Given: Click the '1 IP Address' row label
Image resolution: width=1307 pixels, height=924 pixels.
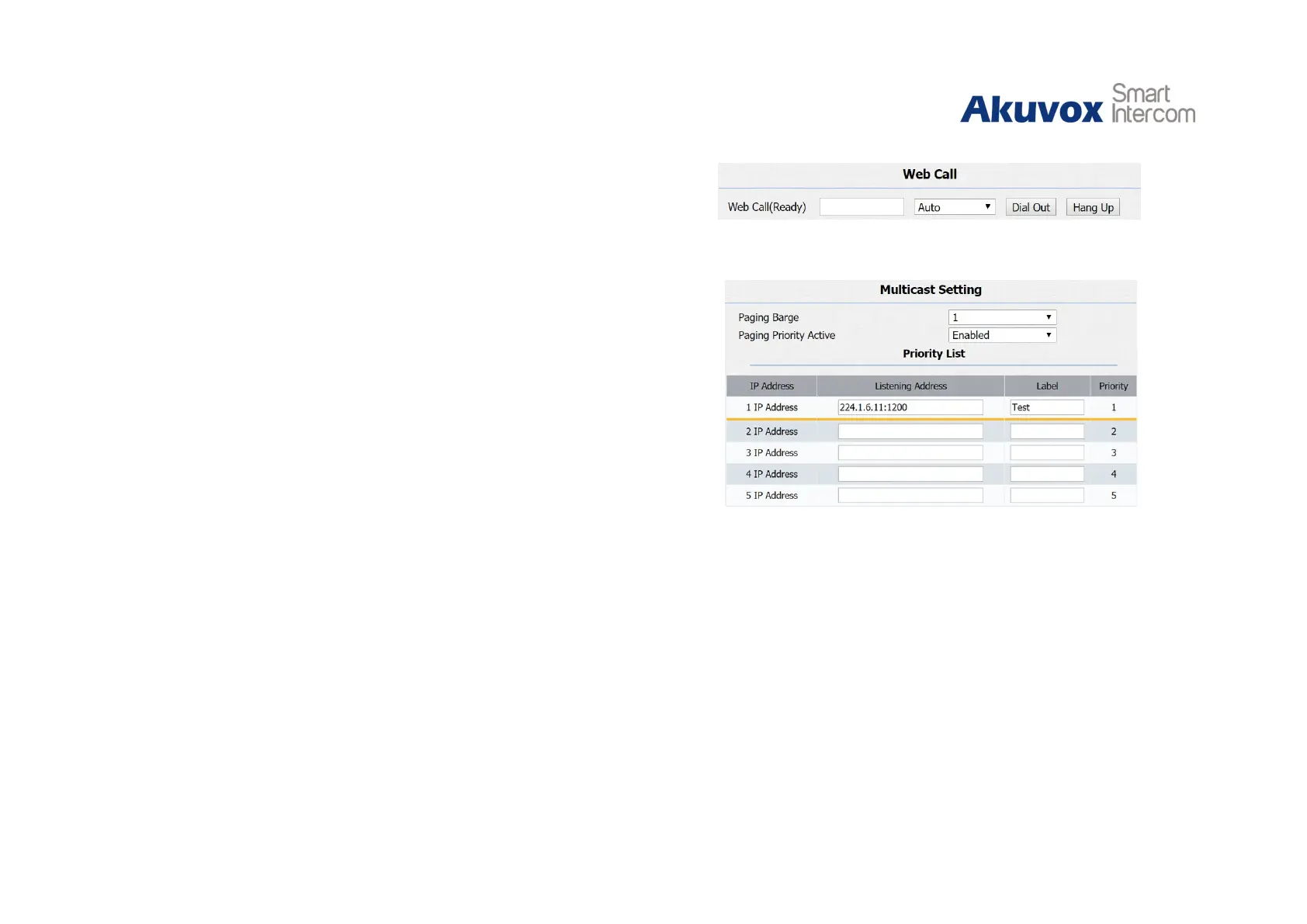Looking at the screenshot, I should tap(771, 407).
